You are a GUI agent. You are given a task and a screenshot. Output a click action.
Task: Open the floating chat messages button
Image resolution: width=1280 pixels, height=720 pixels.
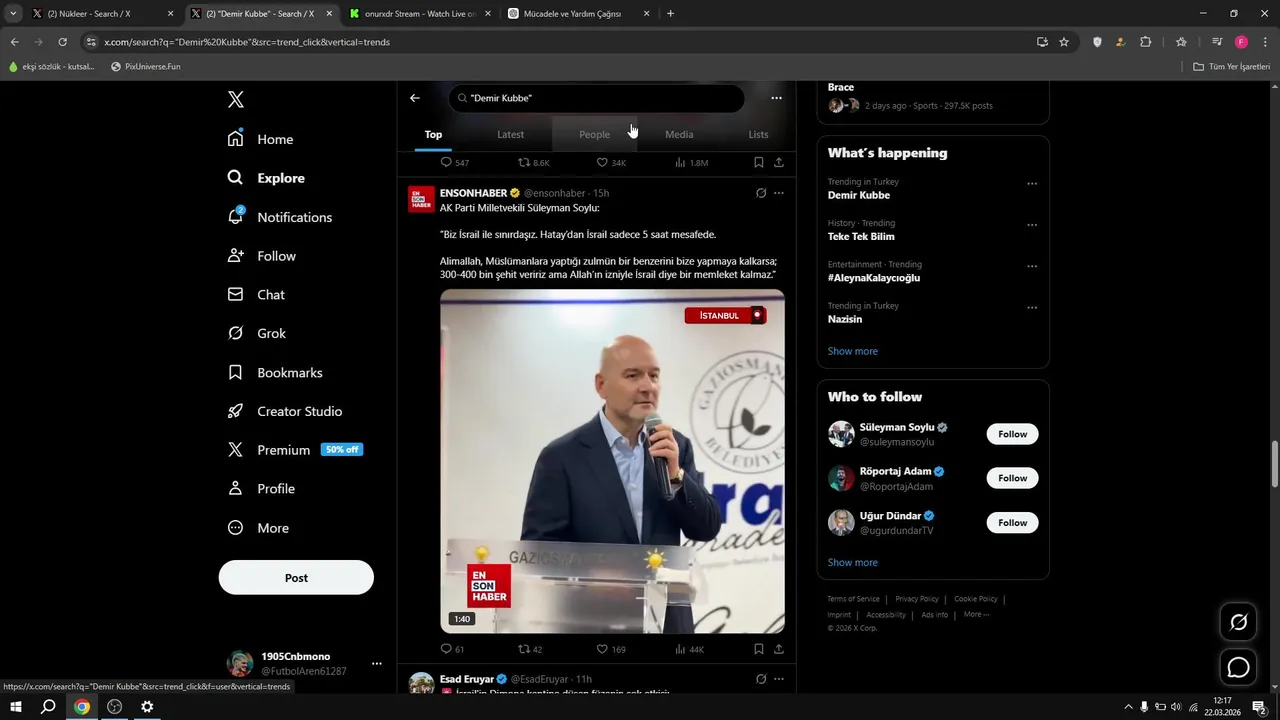(1239, 667)
